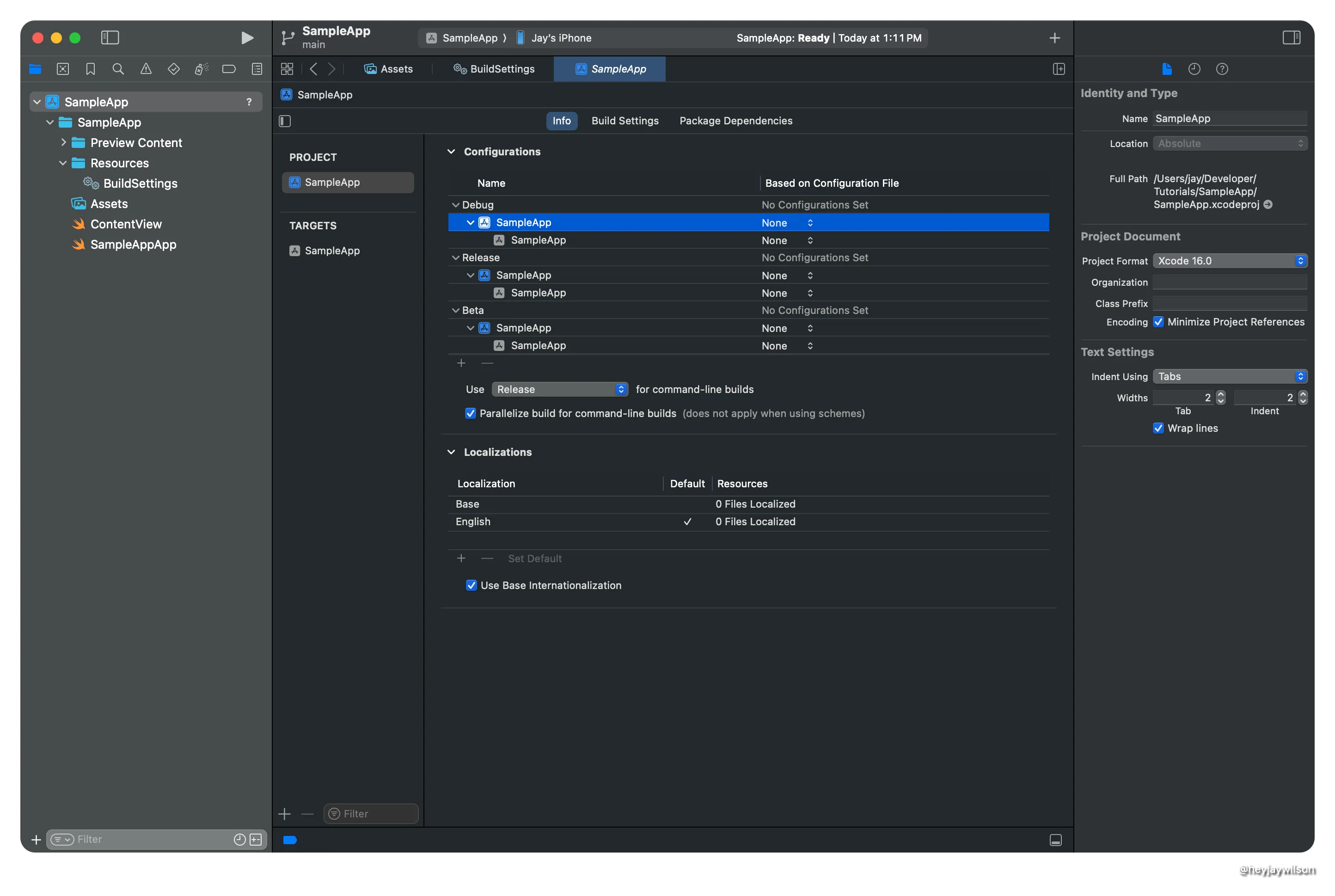Toggle the inspectors panel icon

[1291, 38]
